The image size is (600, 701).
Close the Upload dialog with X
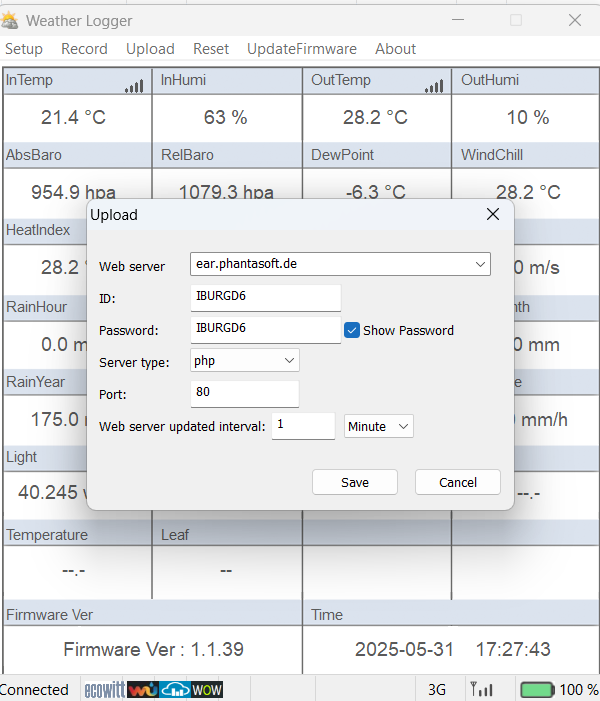[x=493, y=214]
